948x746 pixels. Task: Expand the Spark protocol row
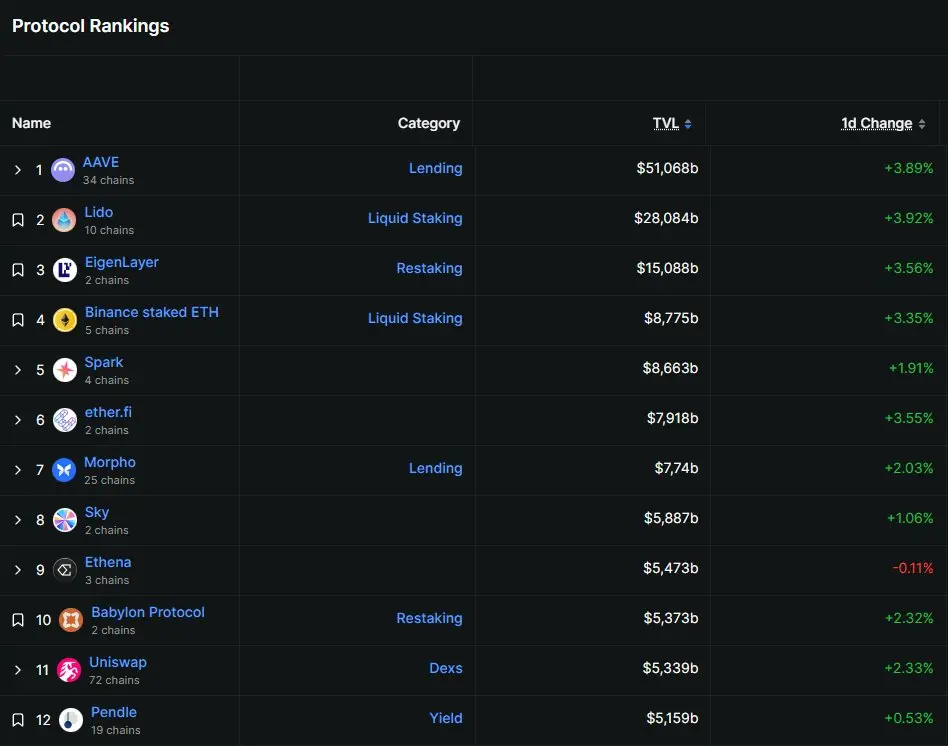point(18,370)
